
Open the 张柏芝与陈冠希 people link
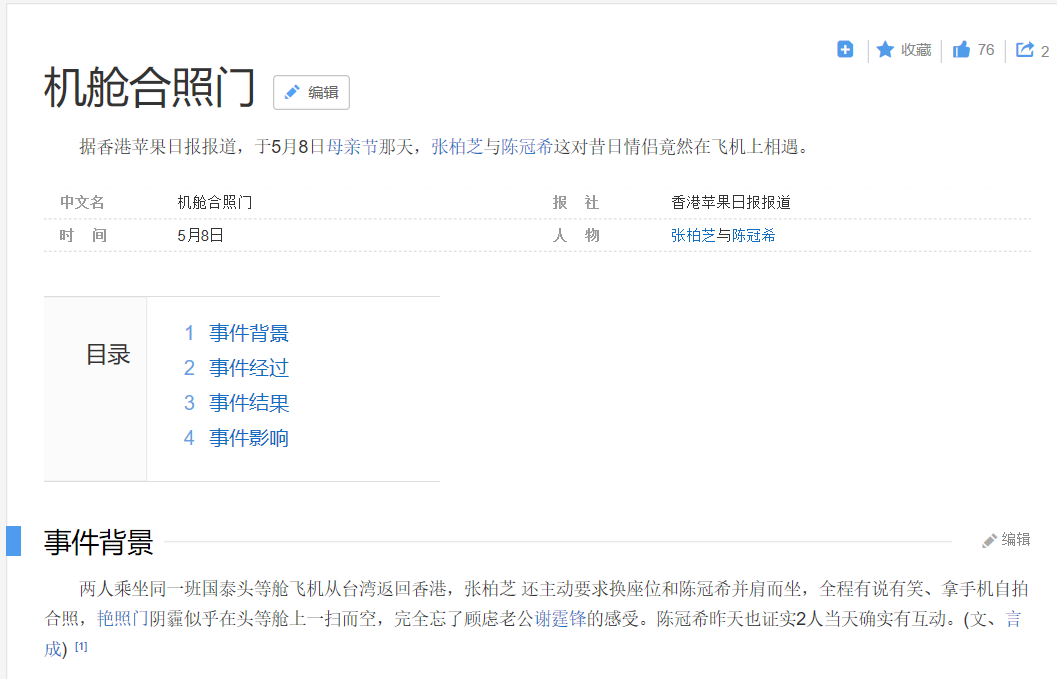(720, 234)
